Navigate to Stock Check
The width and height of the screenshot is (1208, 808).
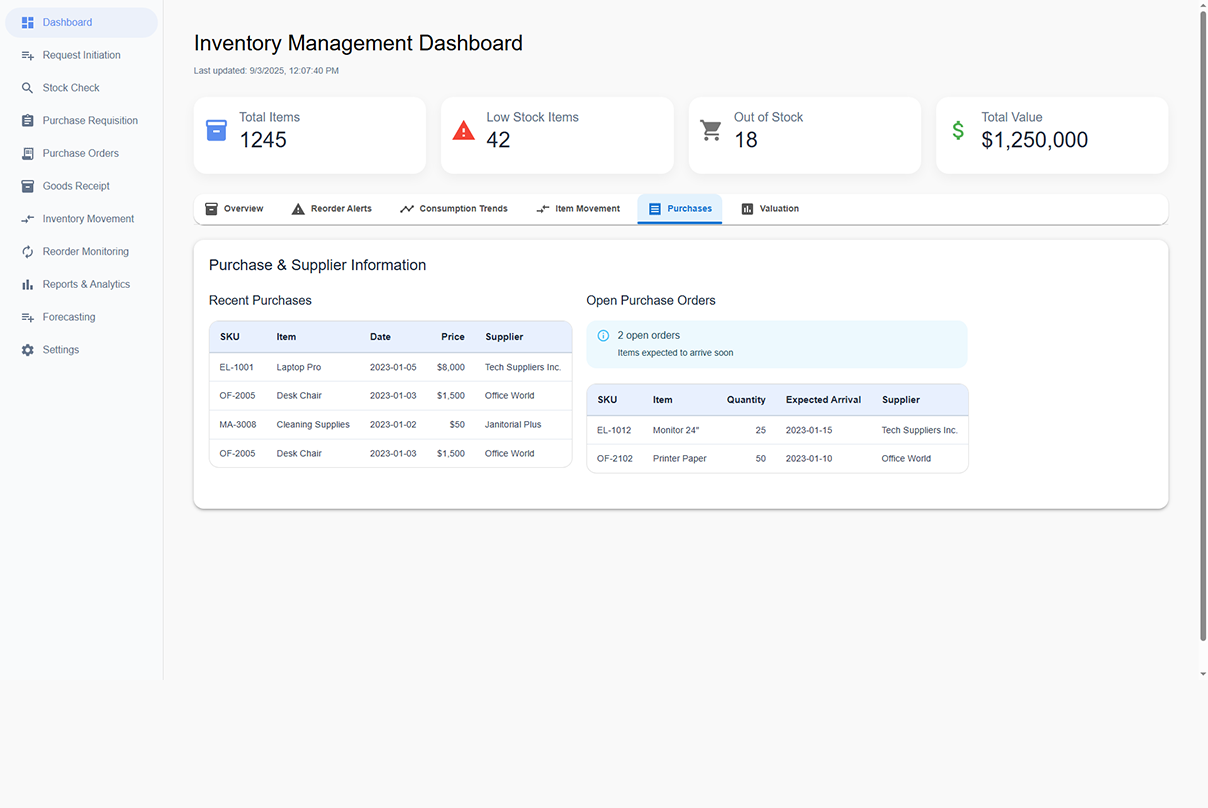click(82, 88)
